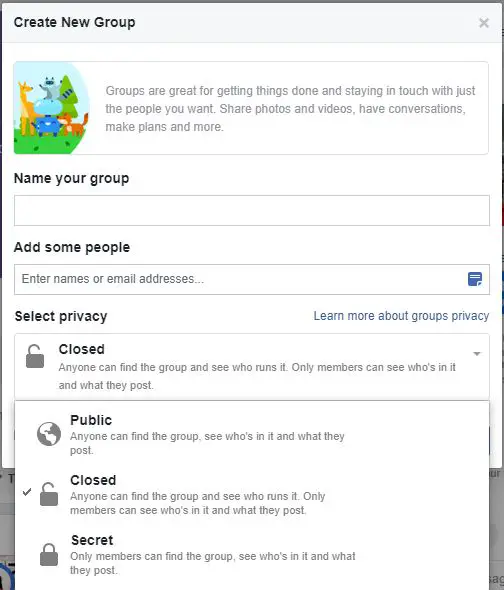Click the Public option description text

click(207, 443)
